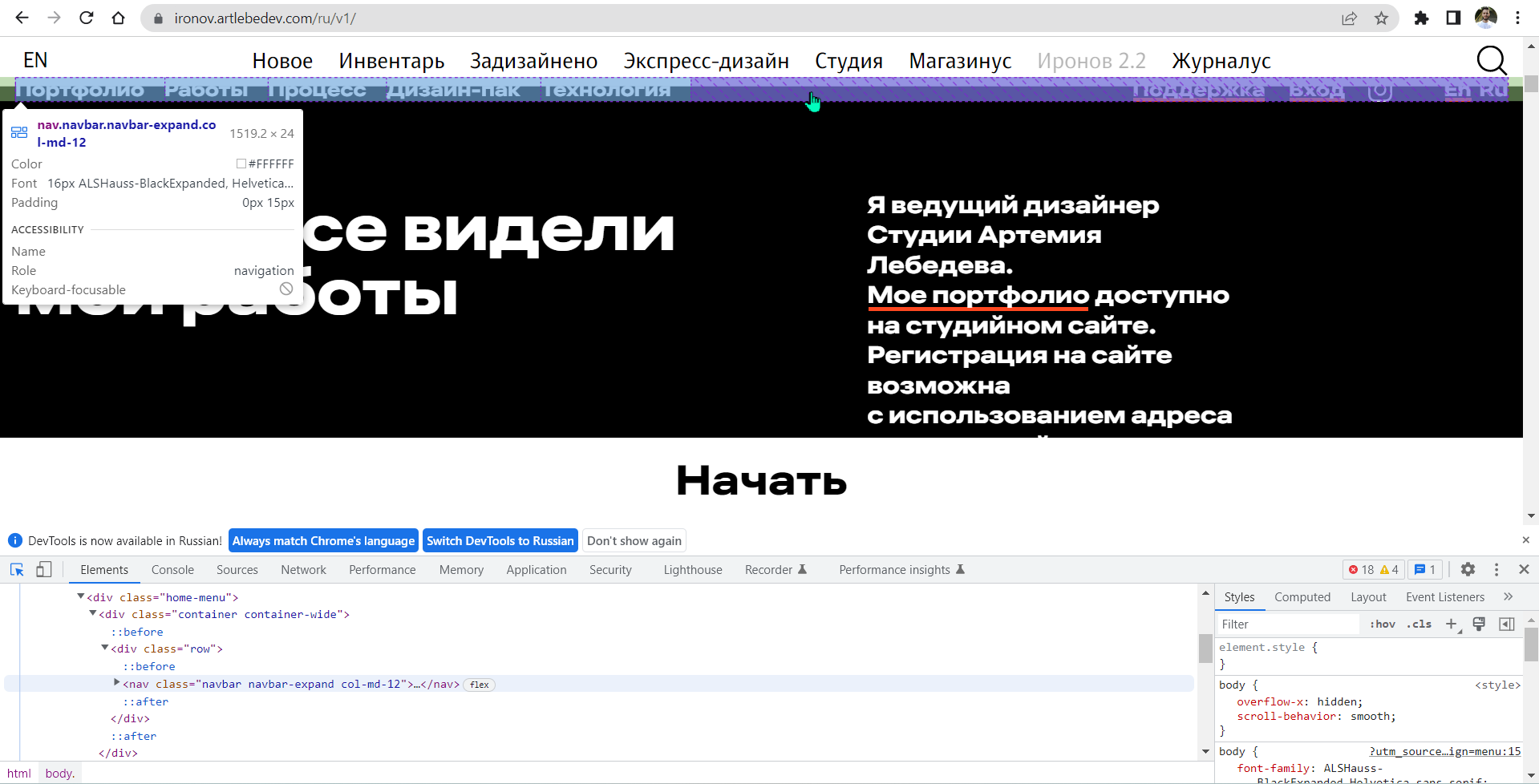1539x784 pixels.
Task: Toggle the device toolbar icon
Action: [44, 569]
